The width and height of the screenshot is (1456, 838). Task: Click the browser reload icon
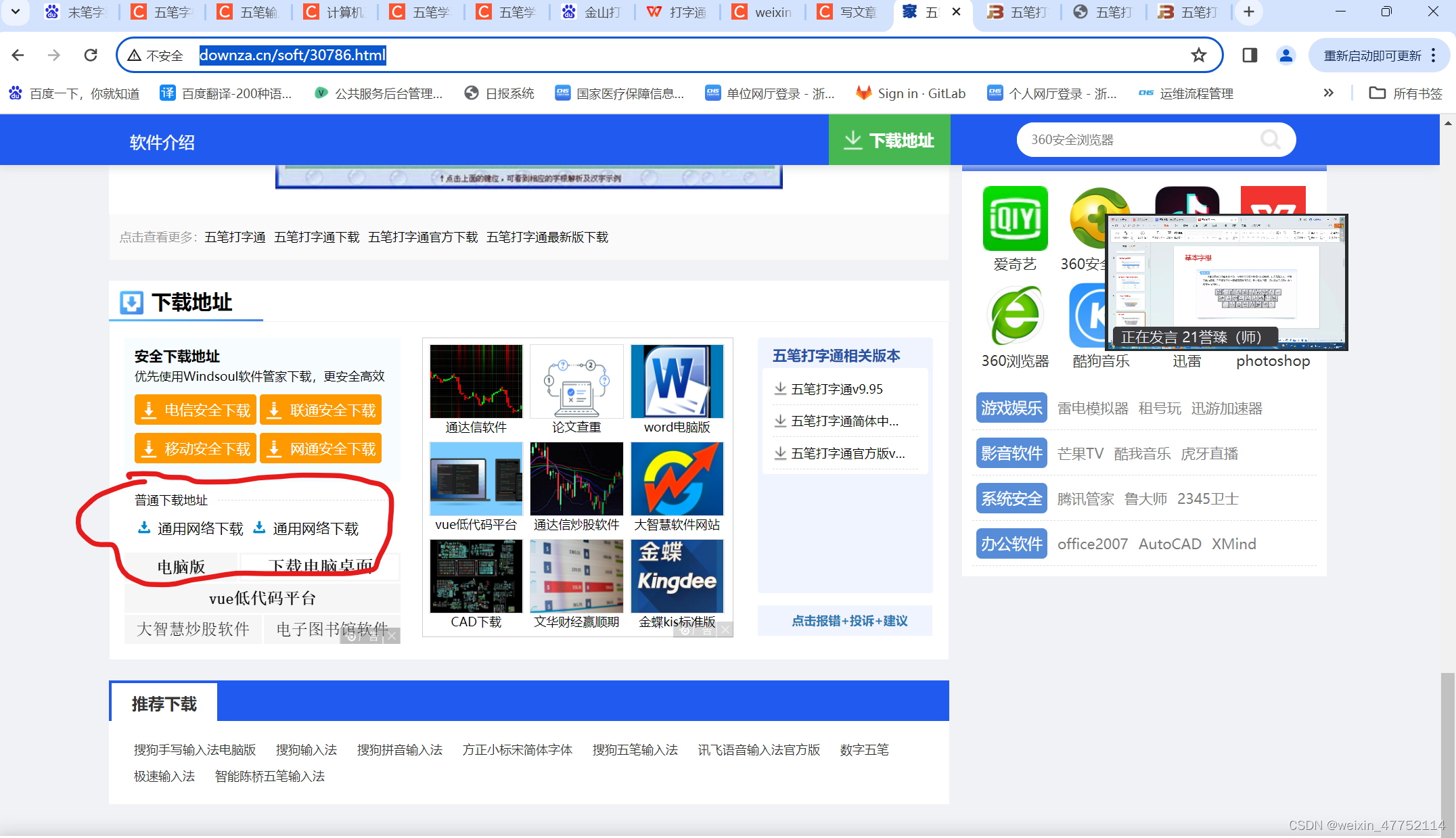click(91, 55)
